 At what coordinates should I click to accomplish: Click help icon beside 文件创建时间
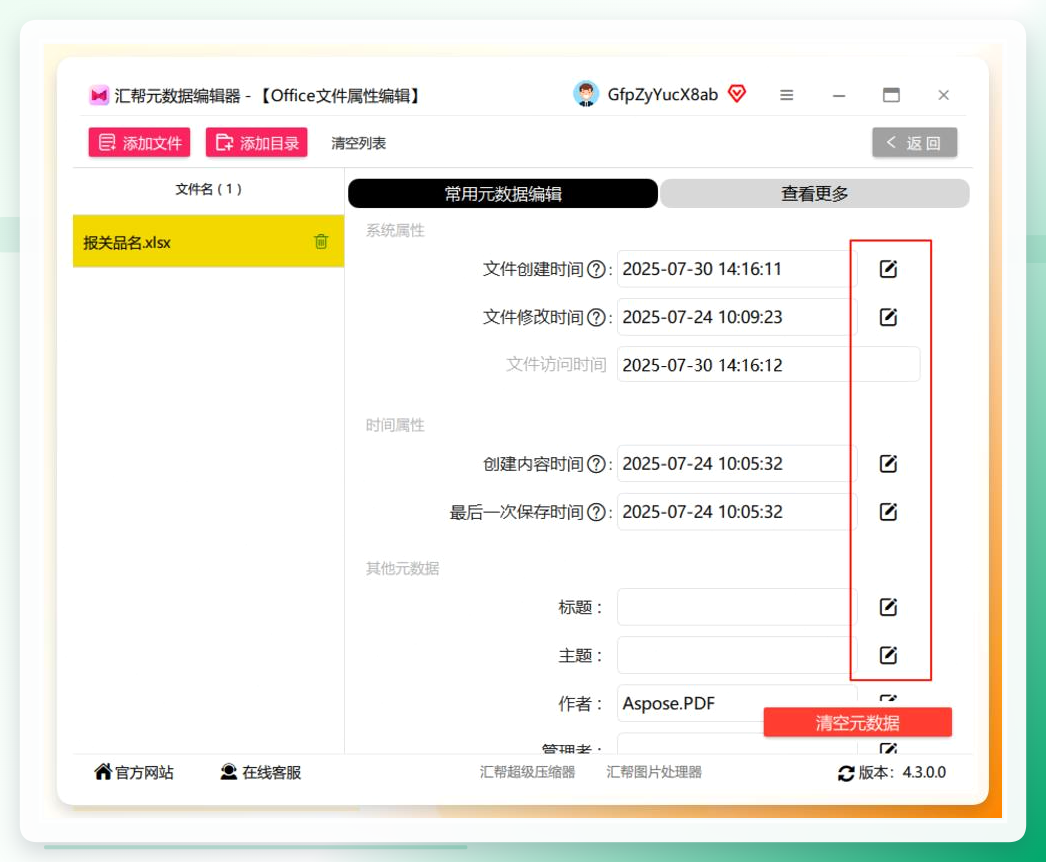pyautogui.click(x=596, y=270)
